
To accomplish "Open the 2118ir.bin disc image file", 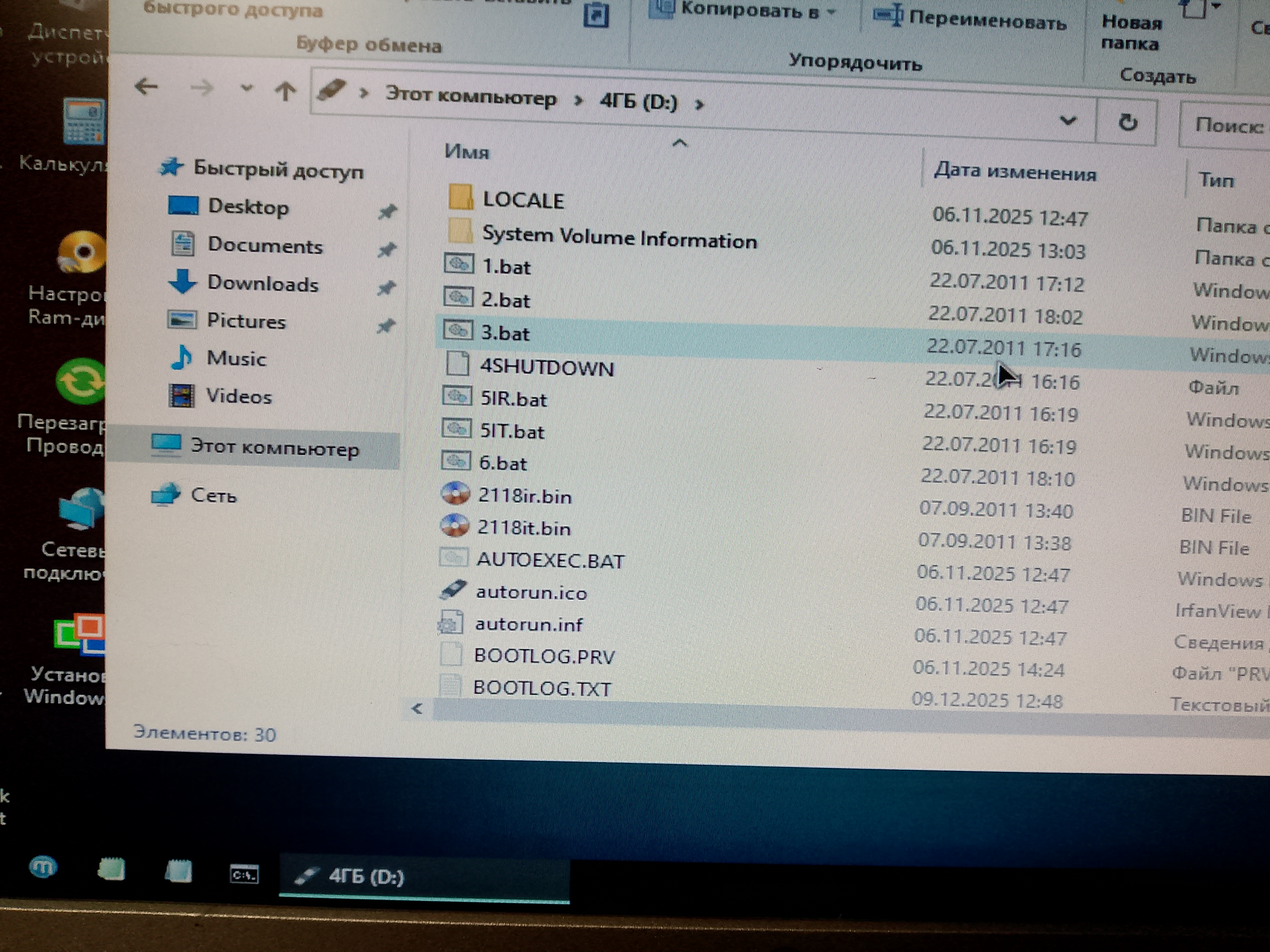I will [x=524, y=496].
